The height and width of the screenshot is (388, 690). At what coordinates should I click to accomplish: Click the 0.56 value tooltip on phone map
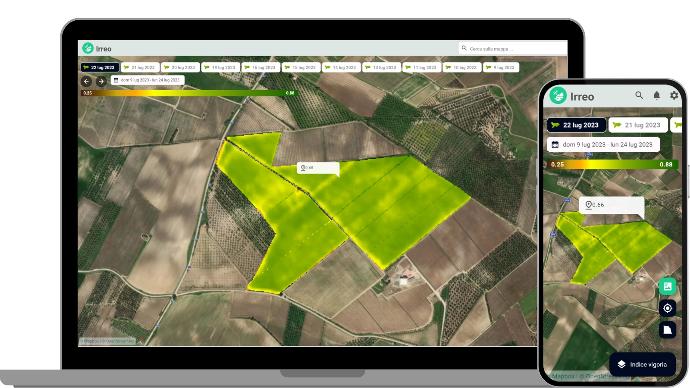tap(611, 205)
